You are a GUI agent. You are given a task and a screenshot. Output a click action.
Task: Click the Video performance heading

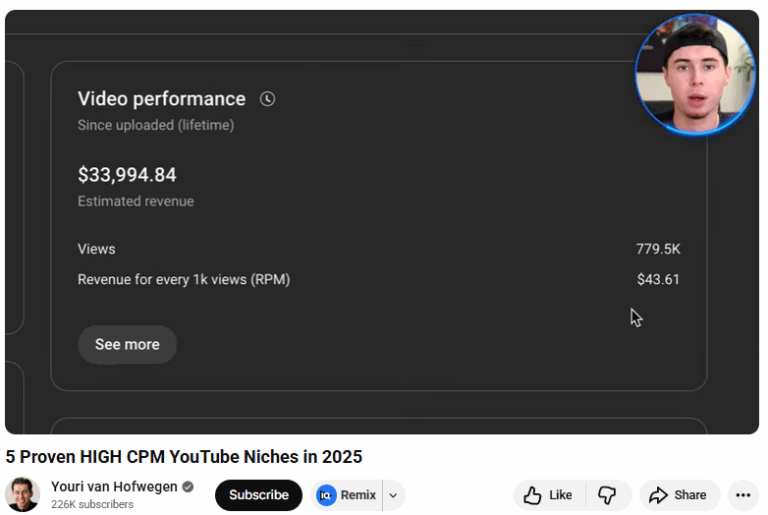click(x=161, y=99)
